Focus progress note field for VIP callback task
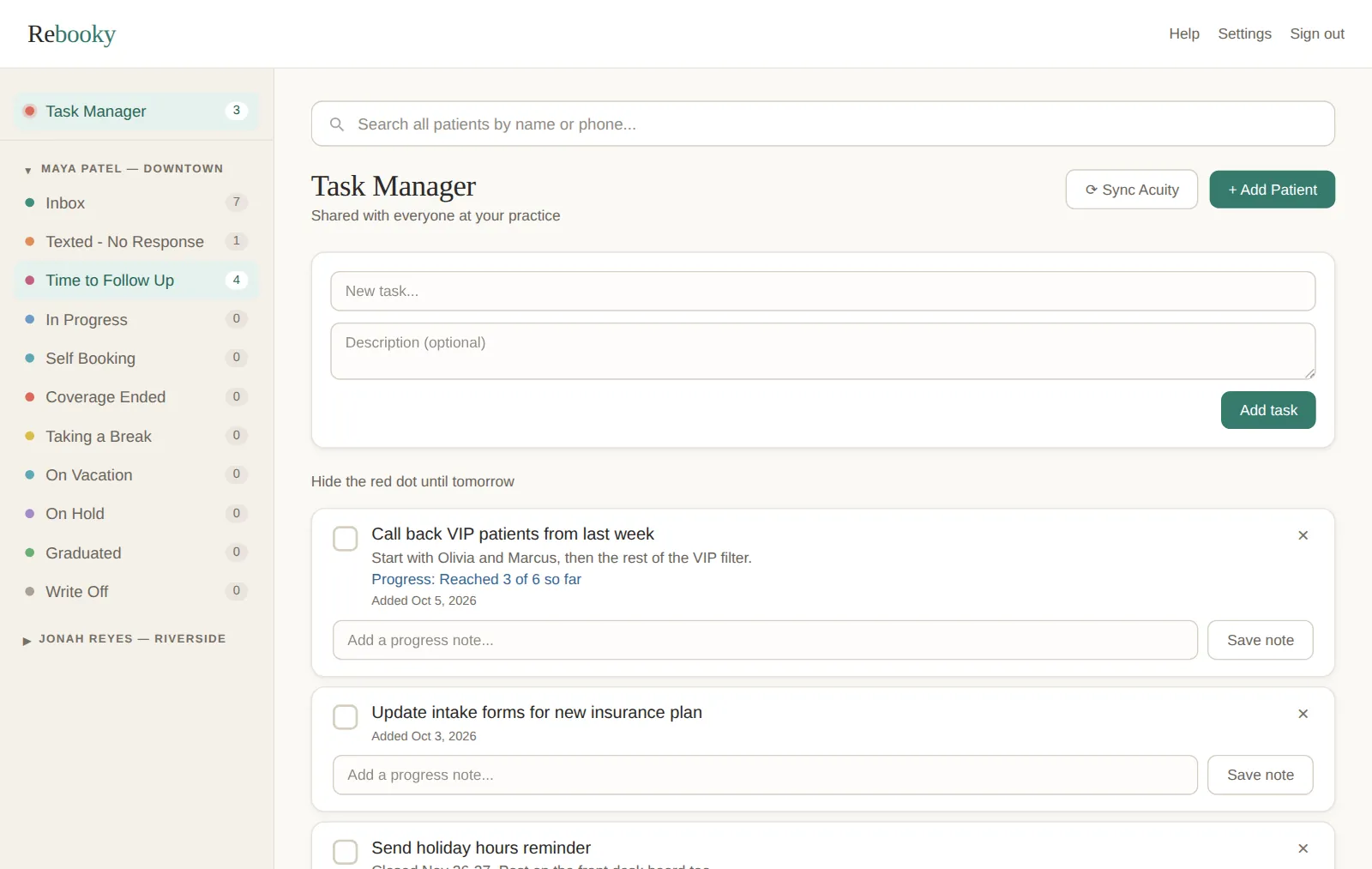Viewport: 1372px width, 869px height. pos(765,640)
